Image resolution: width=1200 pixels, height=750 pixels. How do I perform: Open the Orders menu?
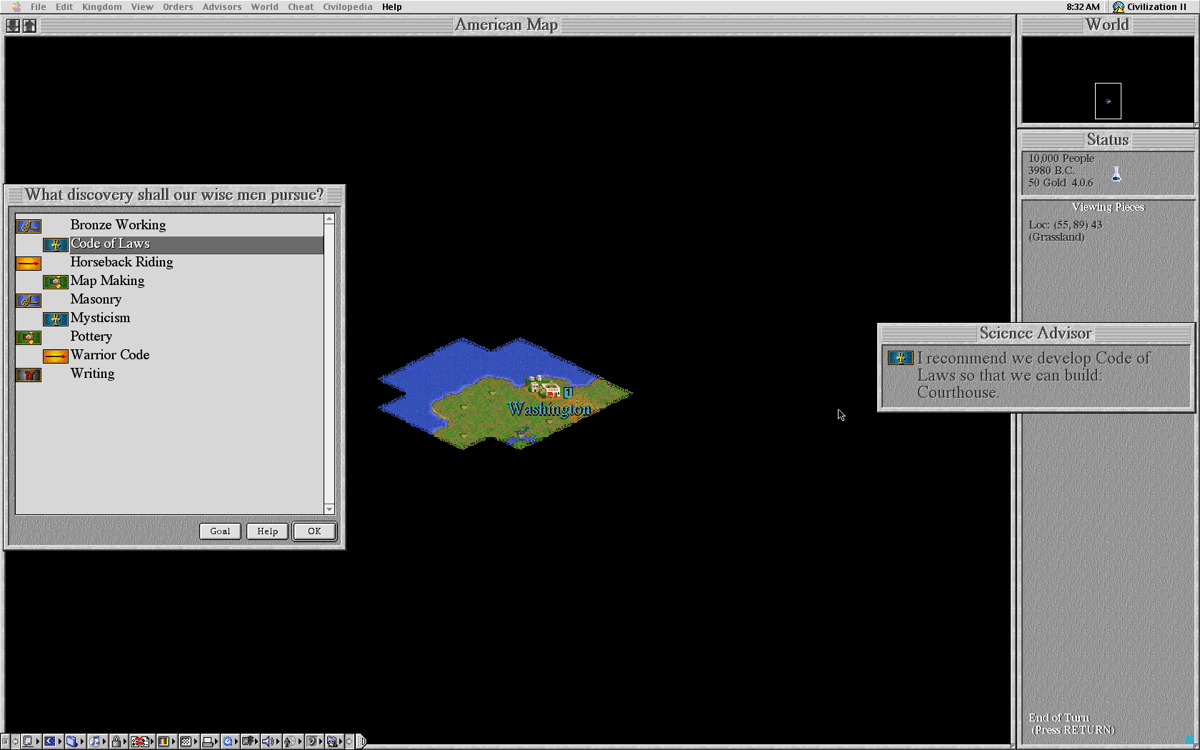pos(178,7)
